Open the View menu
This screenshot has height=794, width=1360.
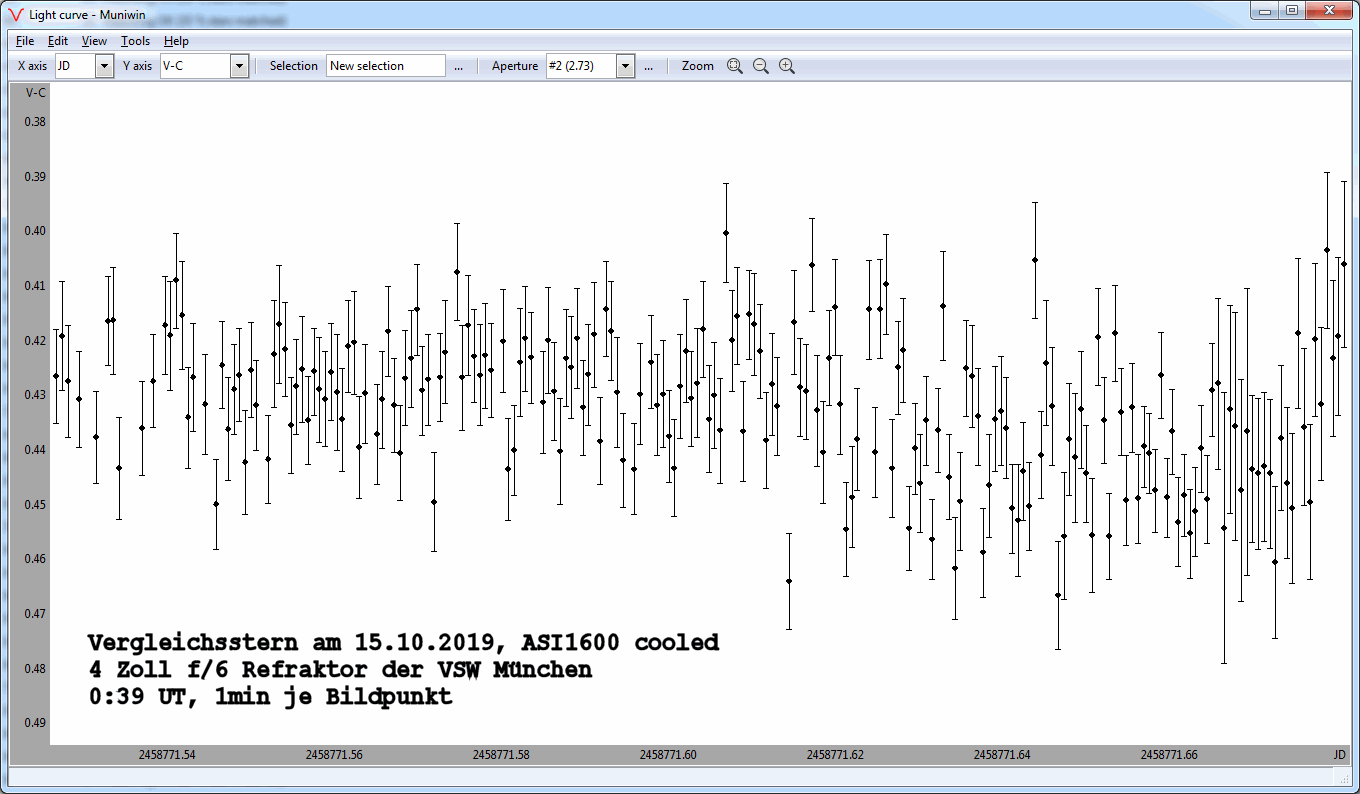tap(94, 41)
